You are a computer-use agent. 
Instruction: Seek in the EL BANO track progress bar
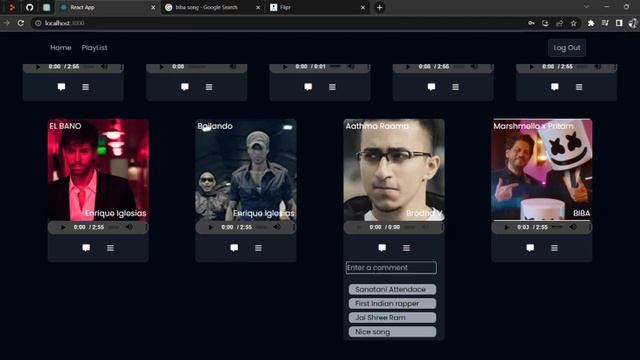pos(114,227)
